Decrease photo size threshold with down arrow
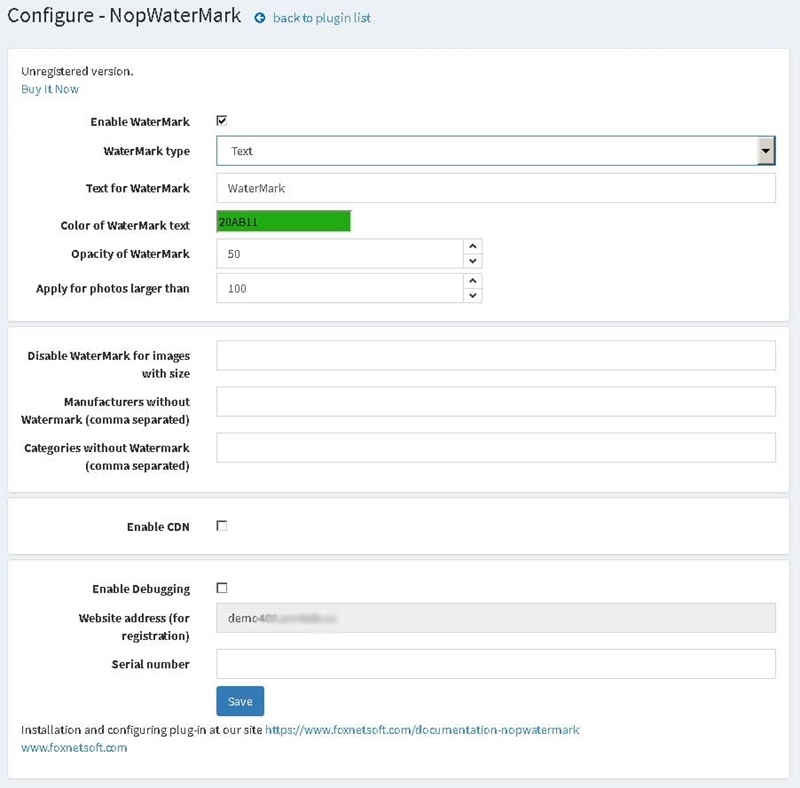The image size is (800, 788). coord(473,296)
